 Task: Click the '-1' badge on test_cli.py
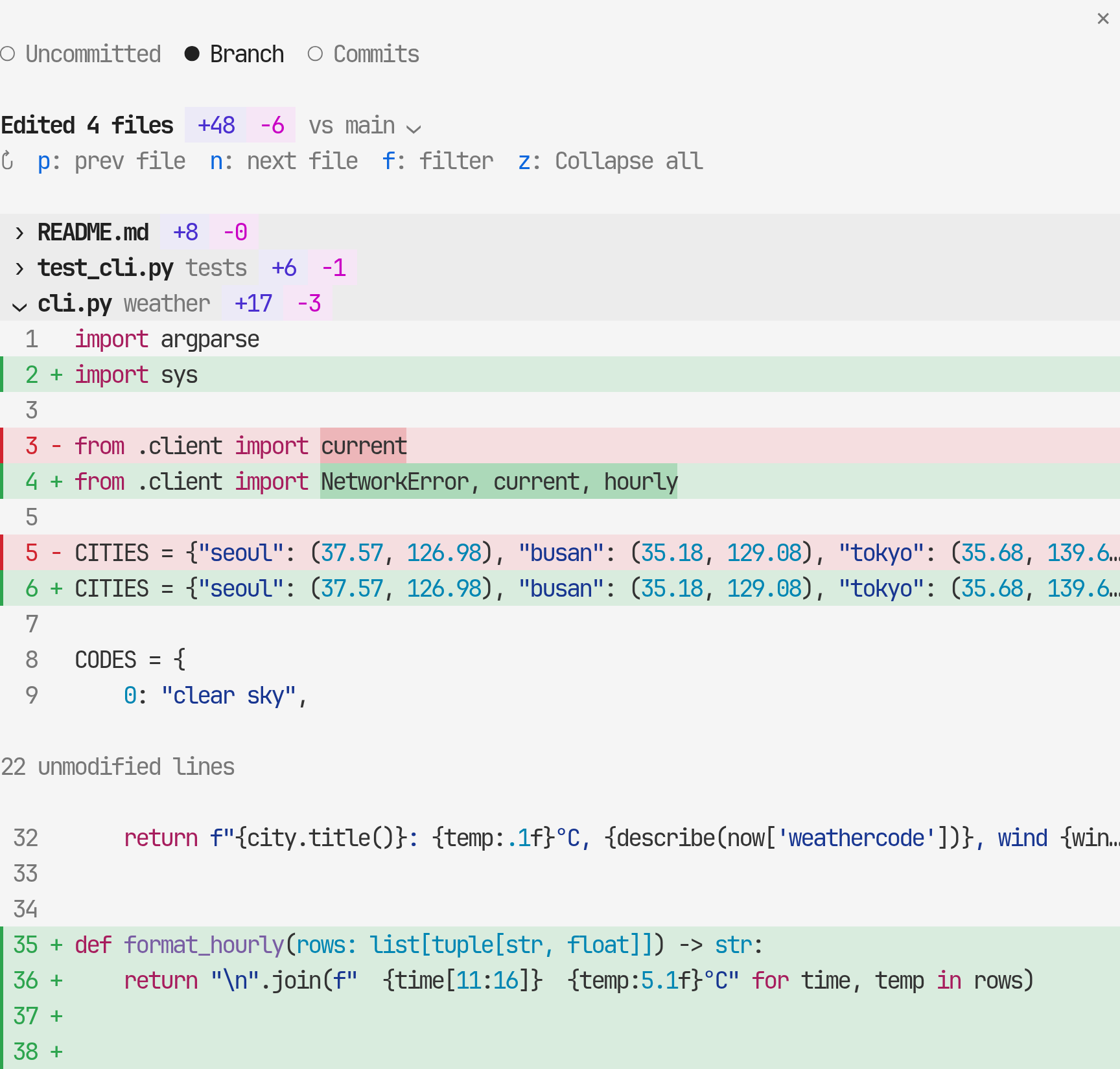point(334,268)
